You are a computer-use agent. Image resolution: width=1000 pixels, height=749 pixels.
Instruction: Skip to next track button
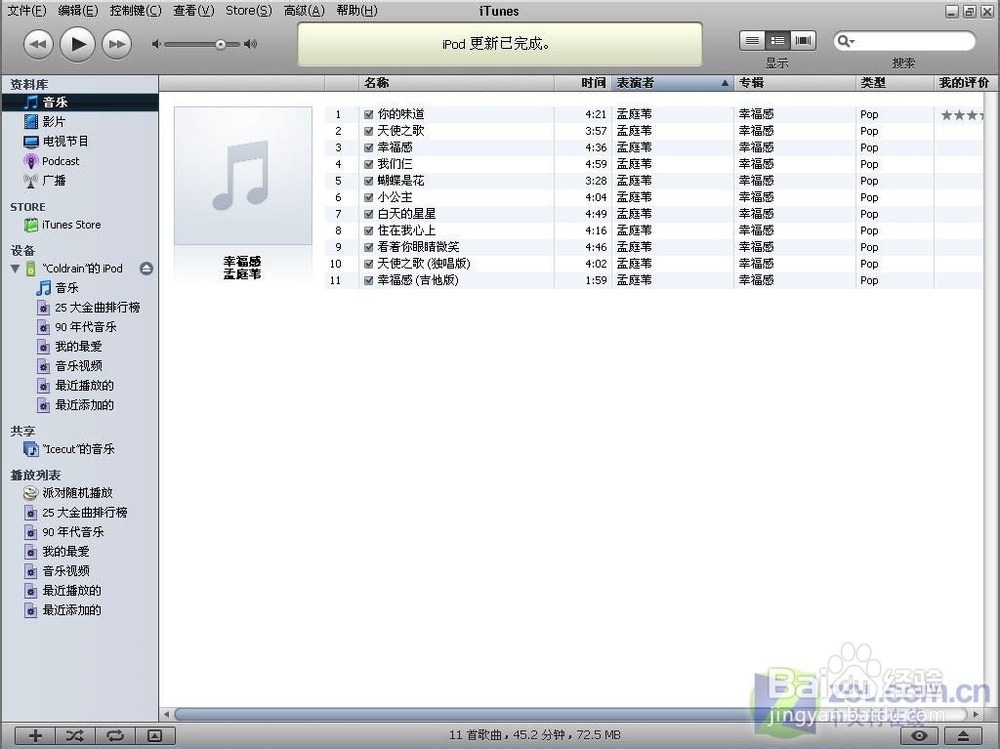117,44
